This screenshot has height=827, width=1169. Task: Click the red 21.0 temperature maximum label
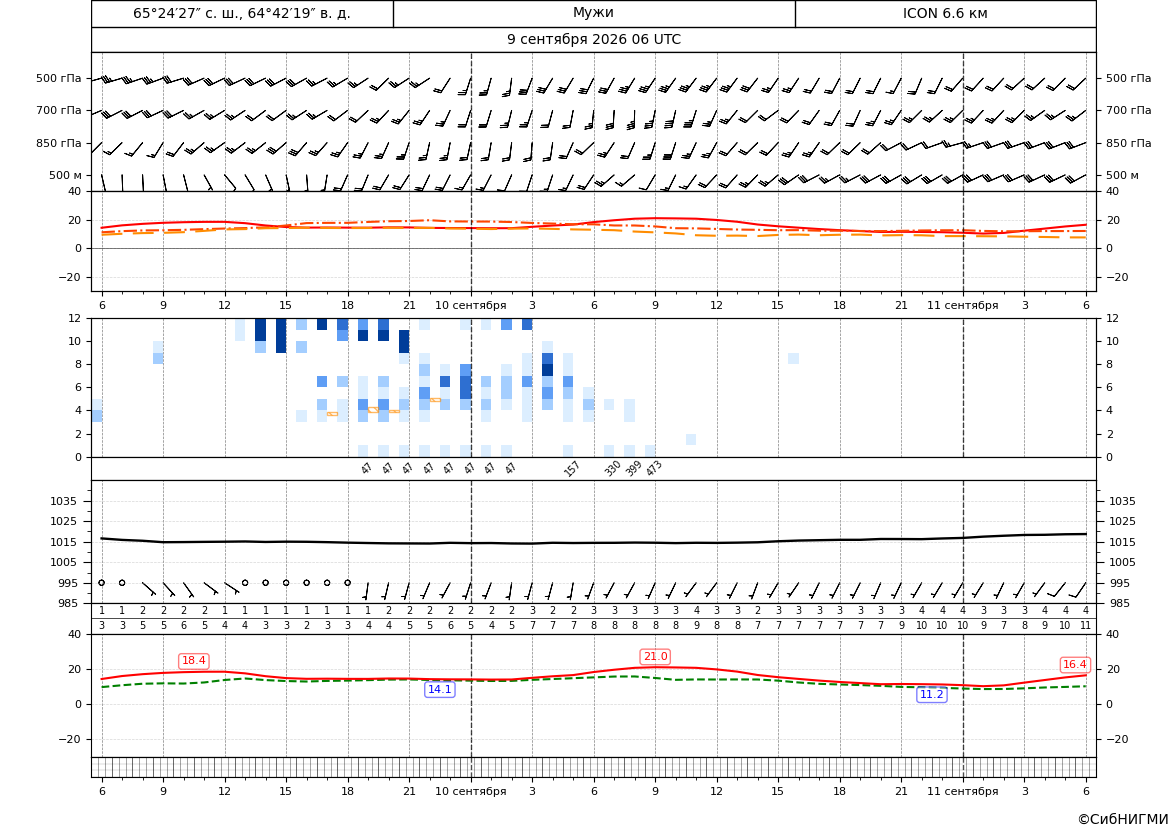[655, 656]
